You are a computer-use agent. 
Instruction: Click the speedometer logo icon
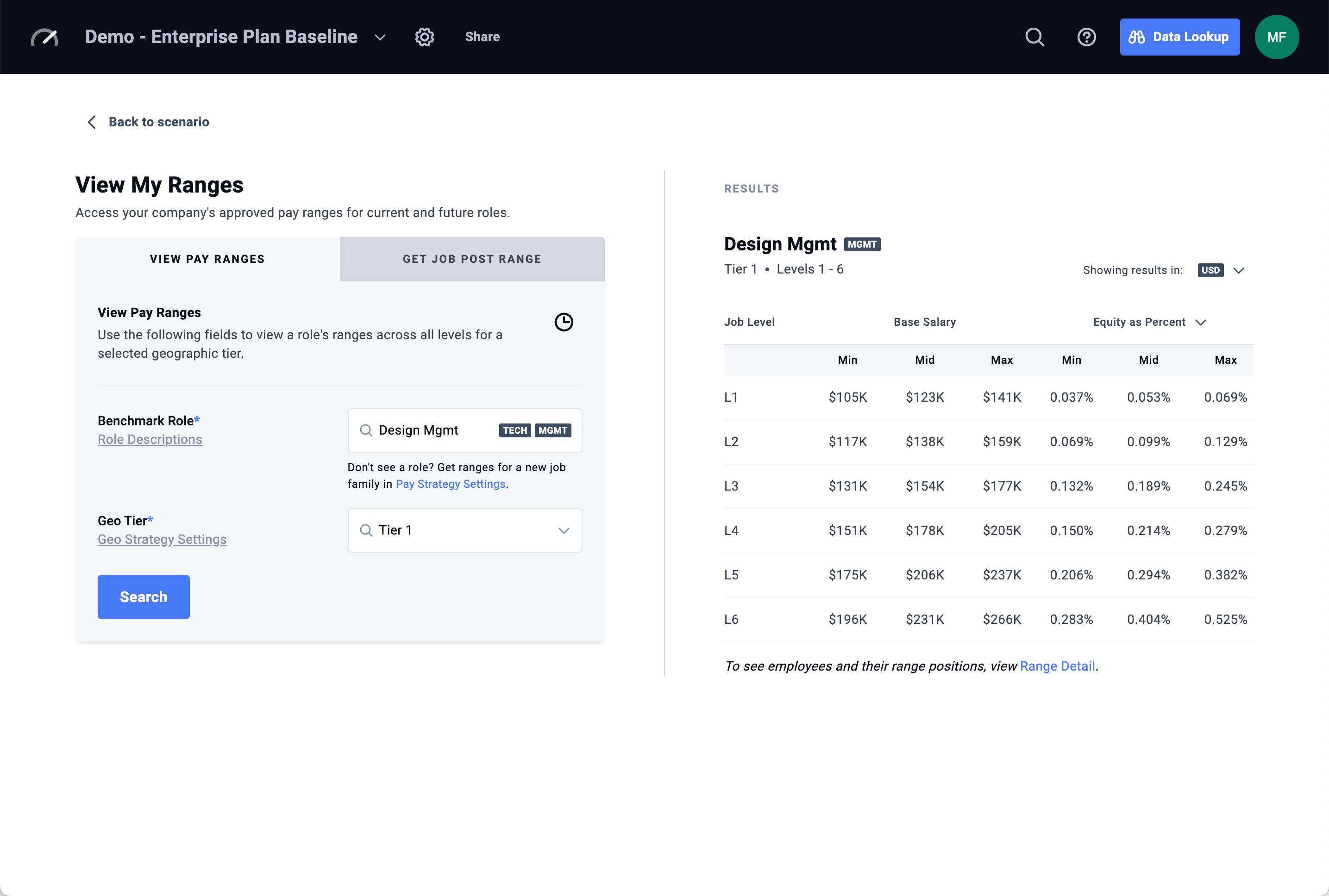(44, 37)
